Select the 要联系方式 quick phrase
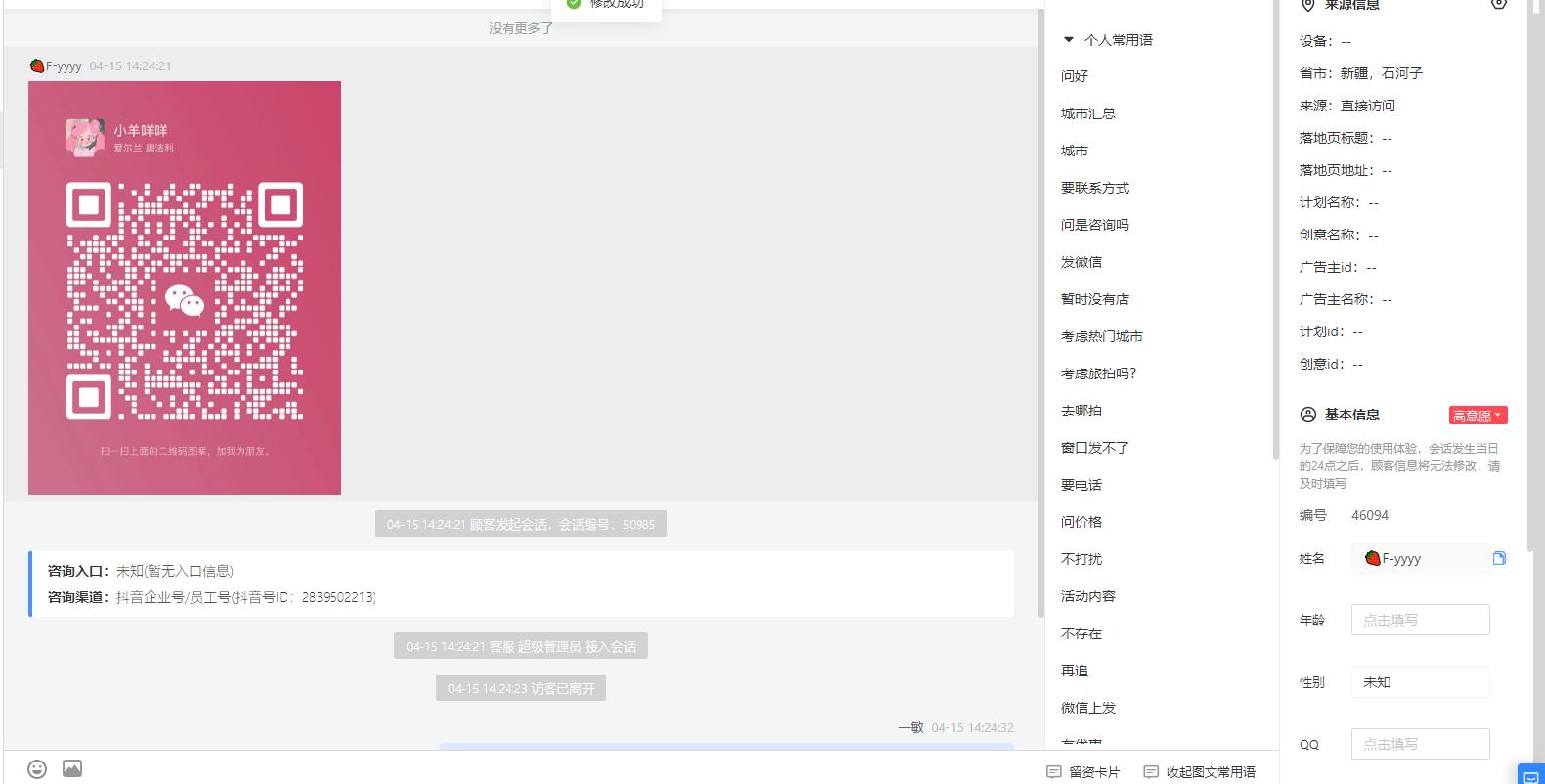Image resolution: width=1545 pixels, height=784 pixels. tap(1095, 188)
